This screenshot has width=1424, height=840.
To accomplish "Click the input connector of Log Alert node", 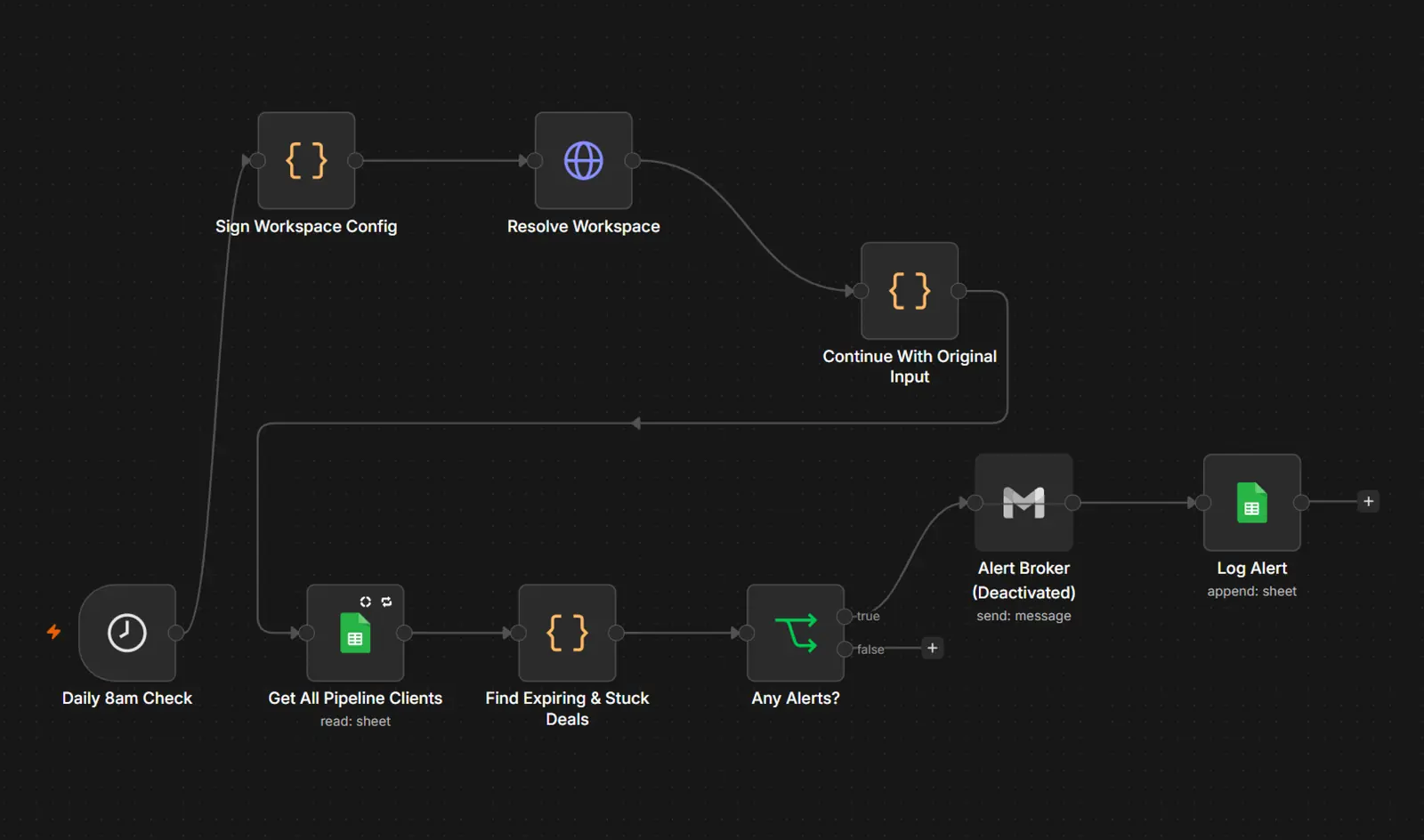I will (1203, 503).
